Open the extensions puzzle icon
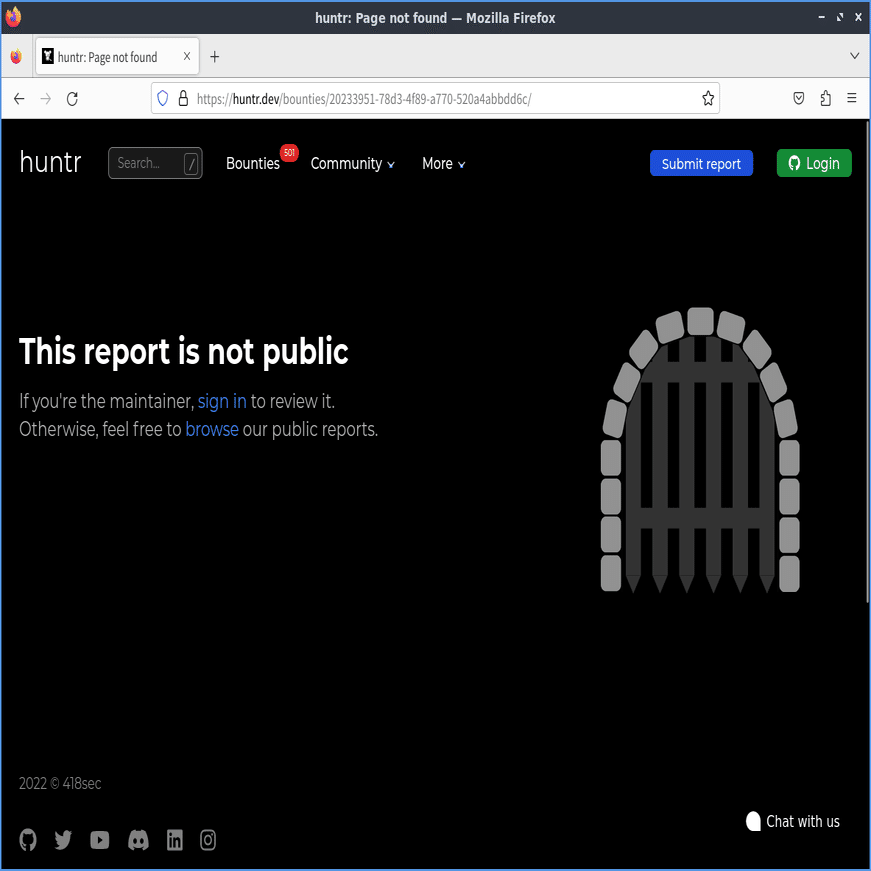The width and height of the screenshot is (871, 871). click(825, 98)
